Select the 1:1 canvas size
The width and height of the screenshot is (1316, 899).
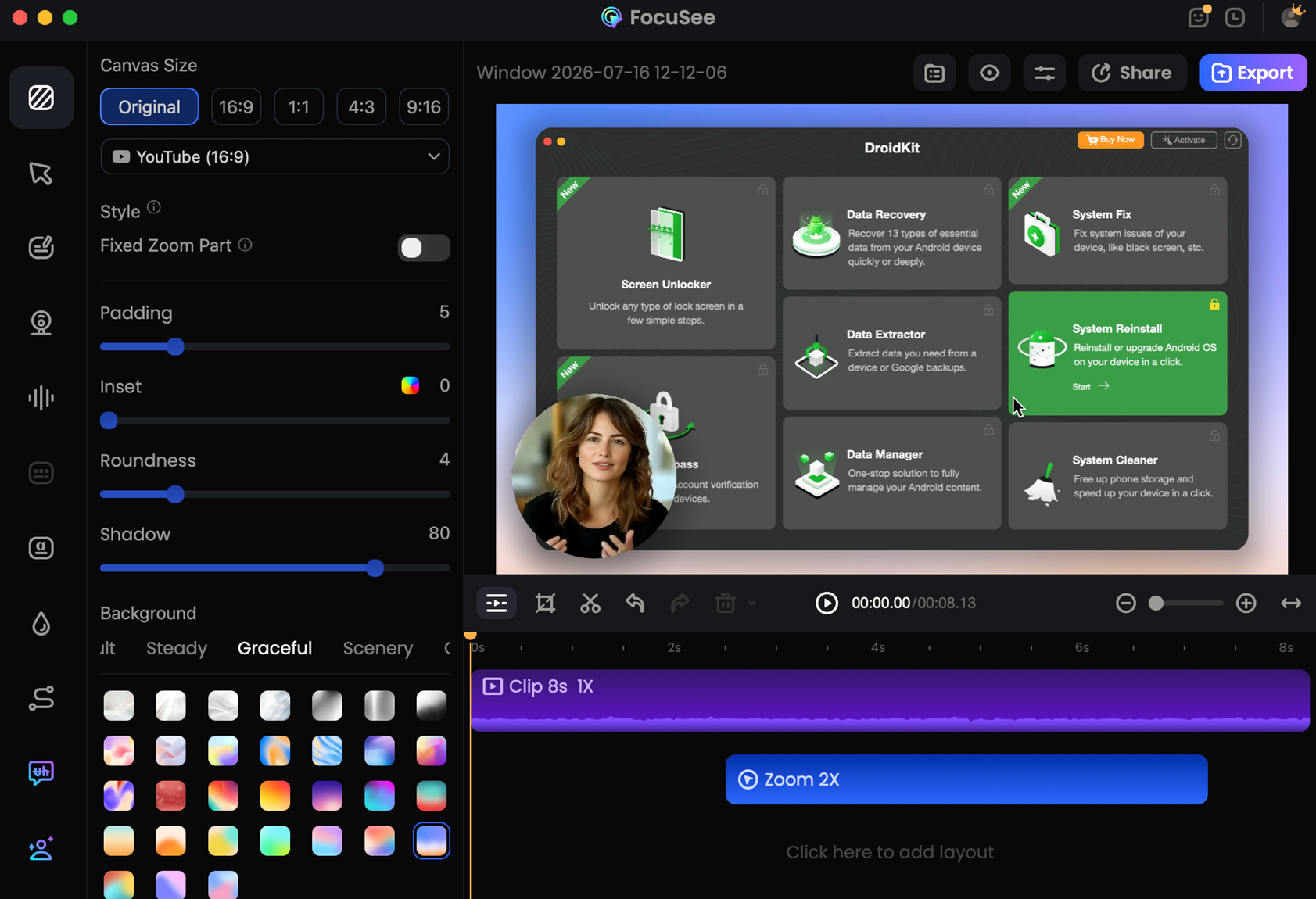point(299,107)
